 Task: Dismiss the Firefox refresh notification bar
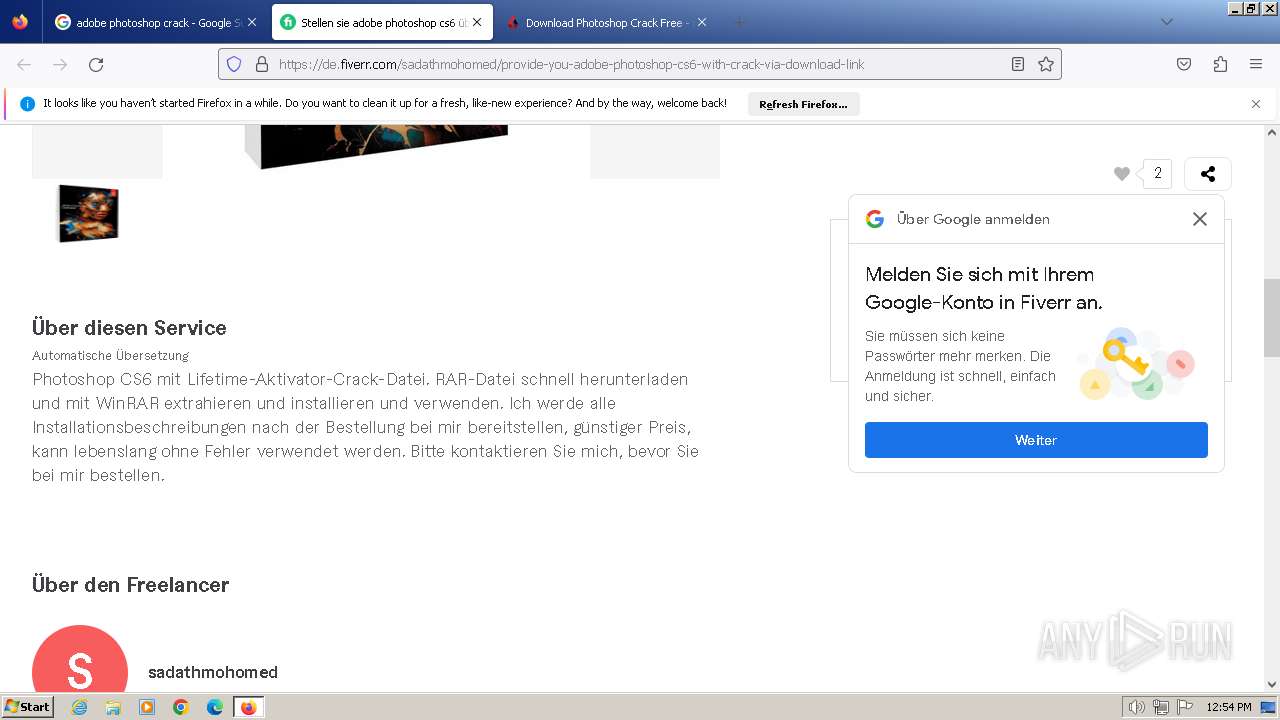[x=1256, y=104]
